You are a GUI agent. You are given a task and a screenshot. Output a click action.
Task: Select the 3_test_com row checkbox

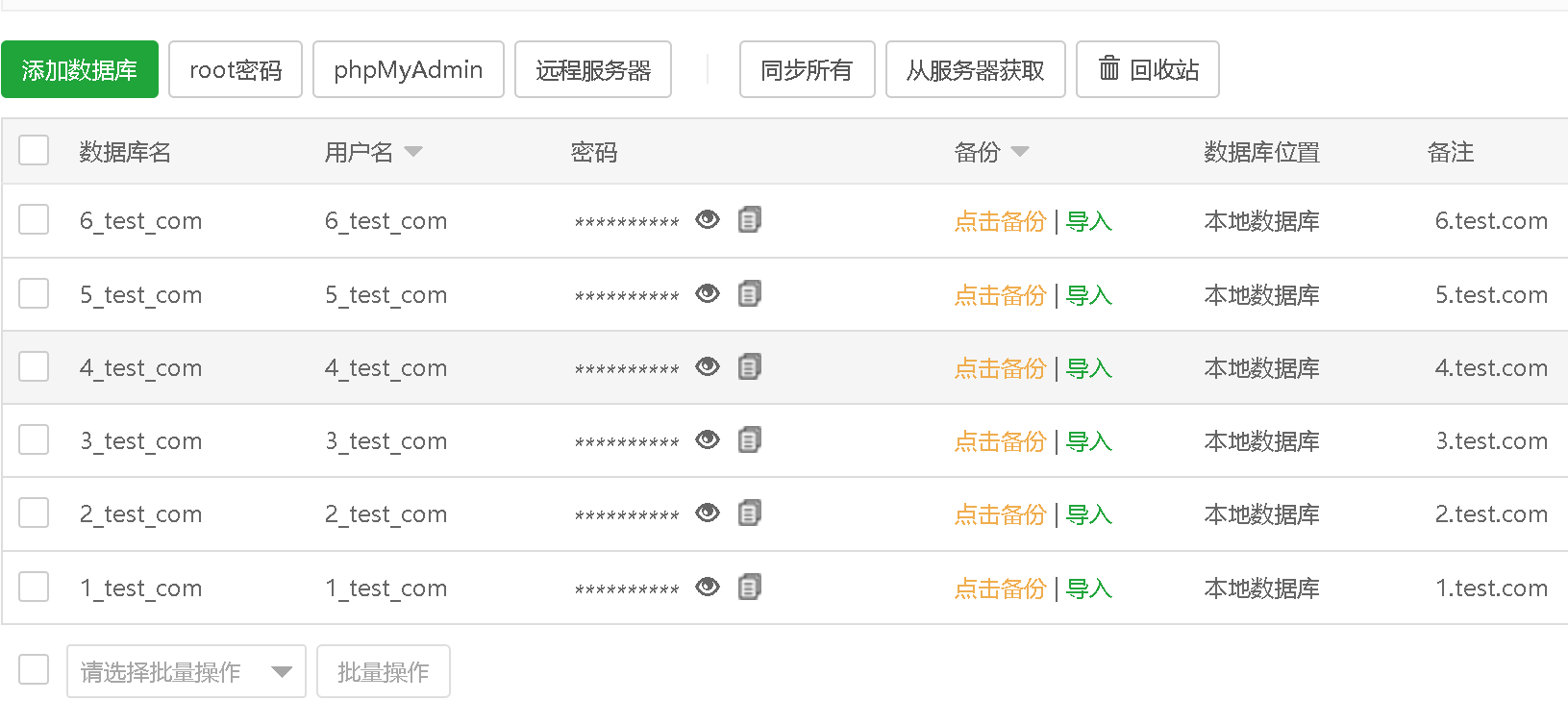34,439
